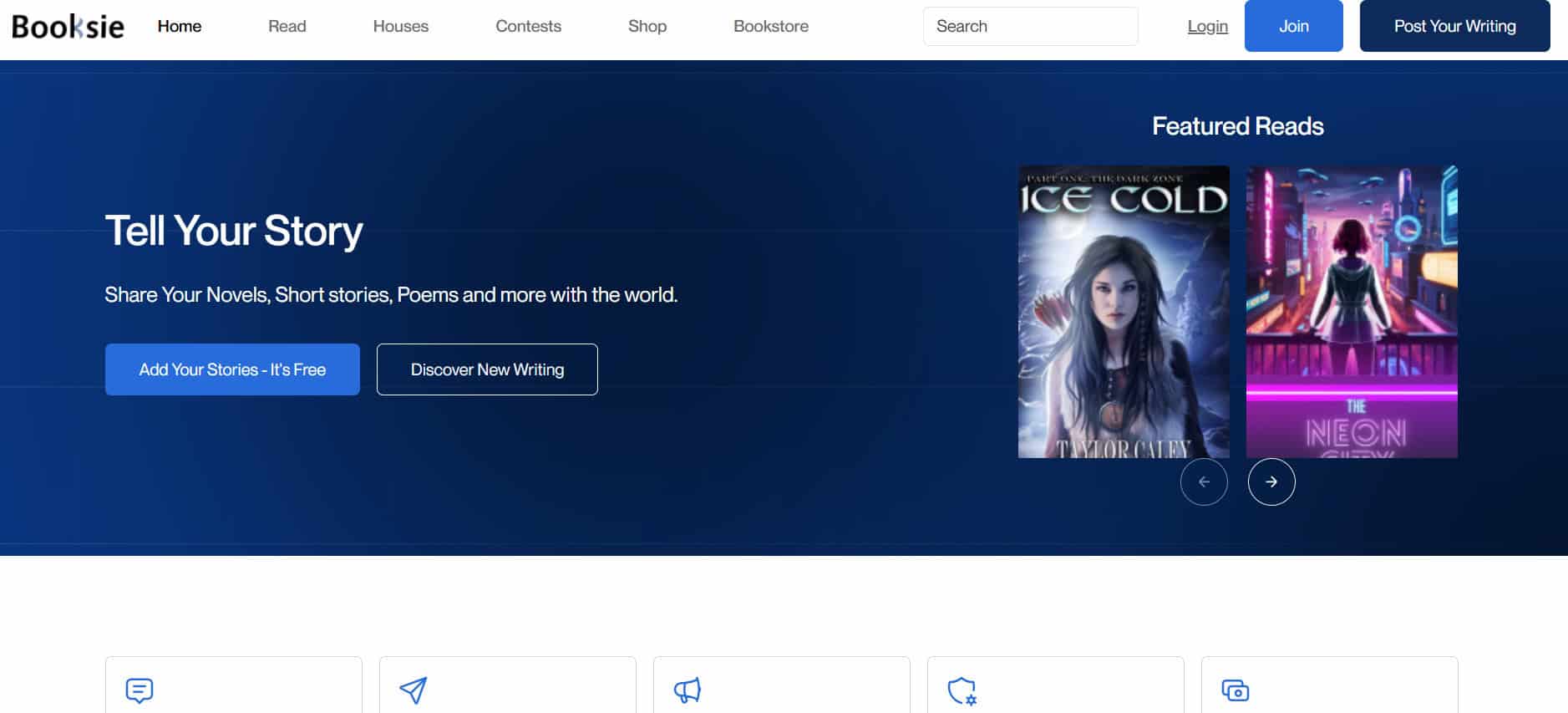The width and height of the screenshot is (1568, 713).
Task: Click the chat message bubble icon
Action: [140, 690]
